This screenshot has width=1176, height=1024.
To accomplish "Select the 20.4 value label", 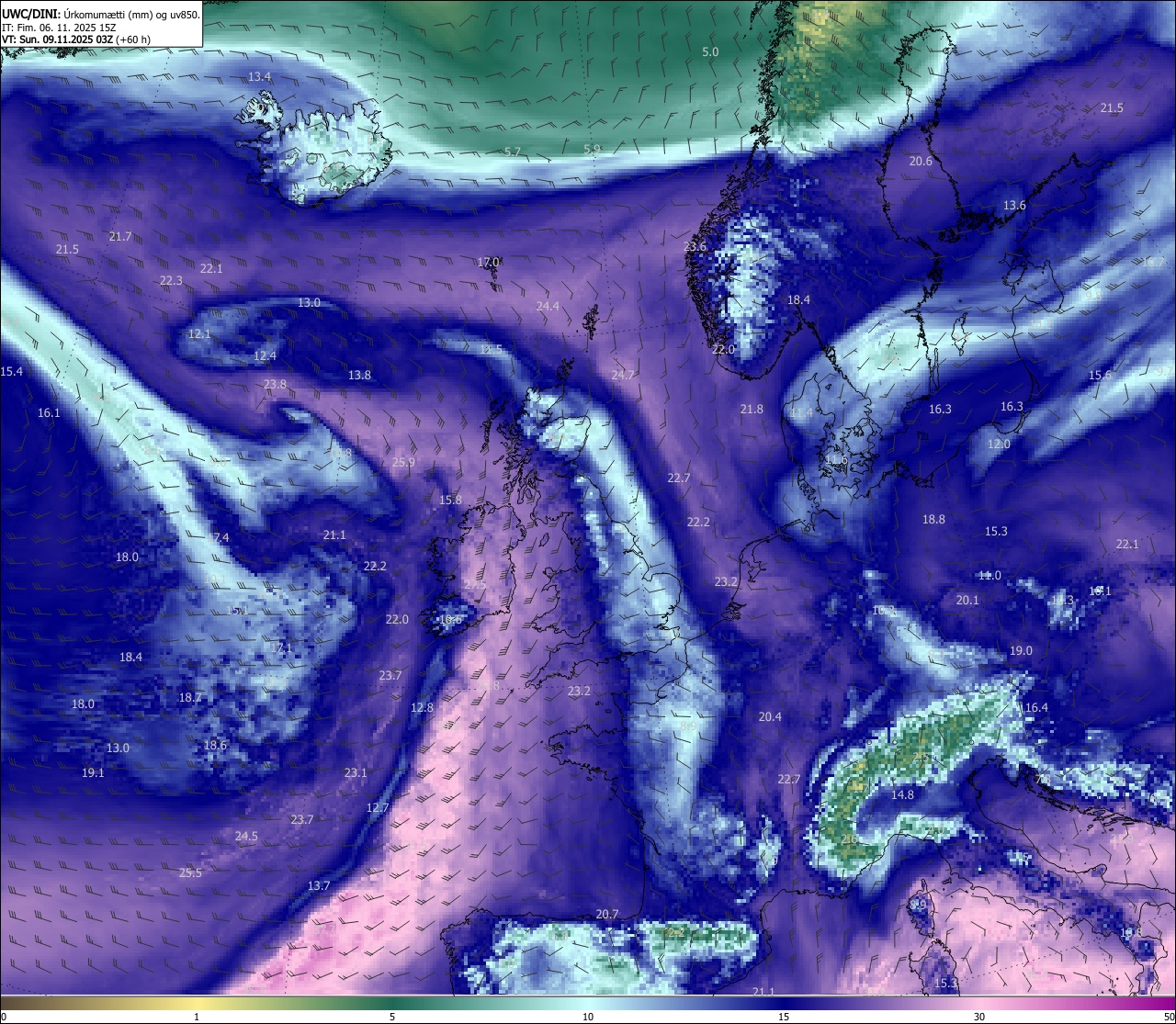I will [x=770, y=716].
